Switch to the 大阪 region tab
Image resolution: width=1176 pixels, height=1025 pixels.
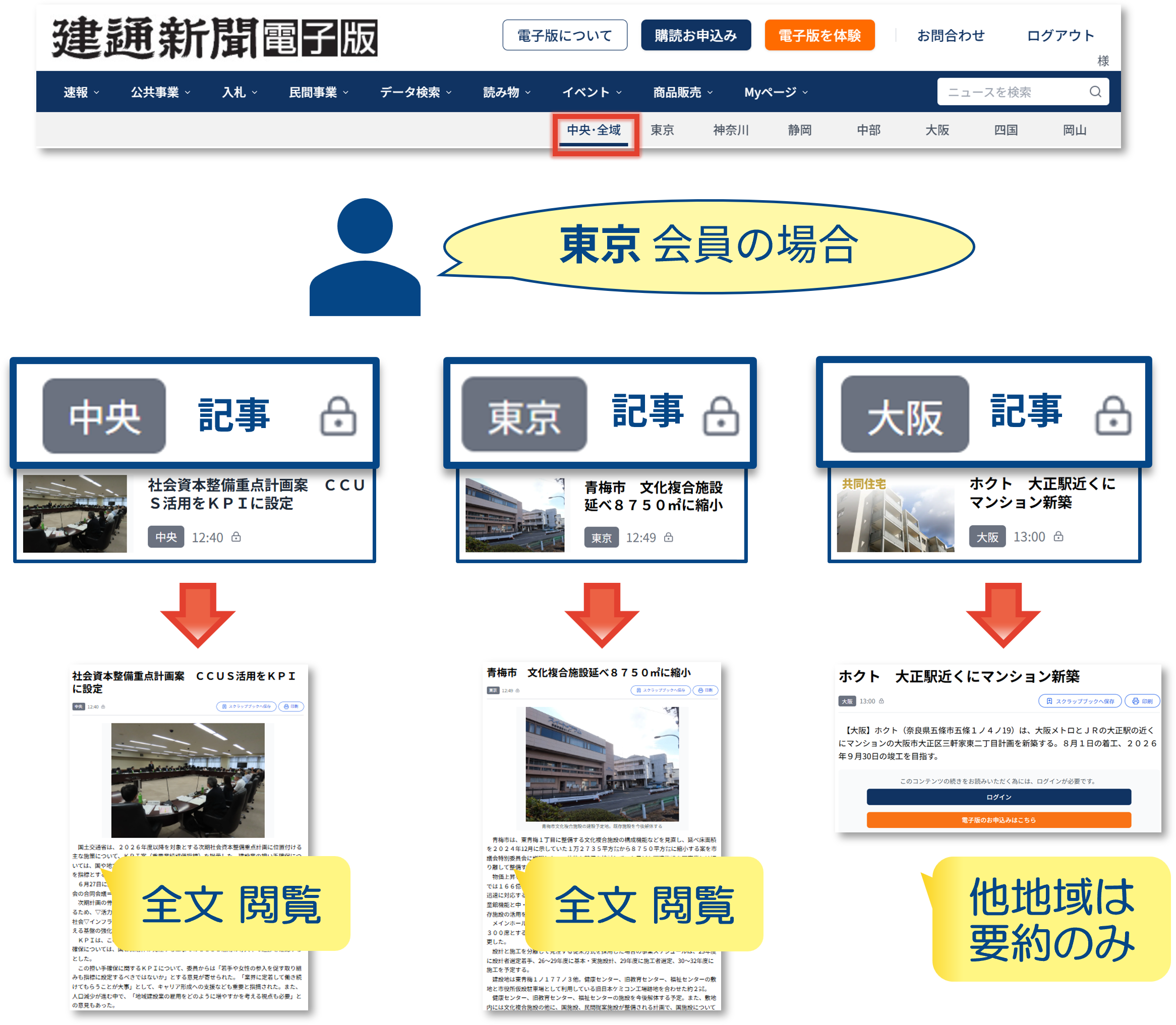click(937, 131)
